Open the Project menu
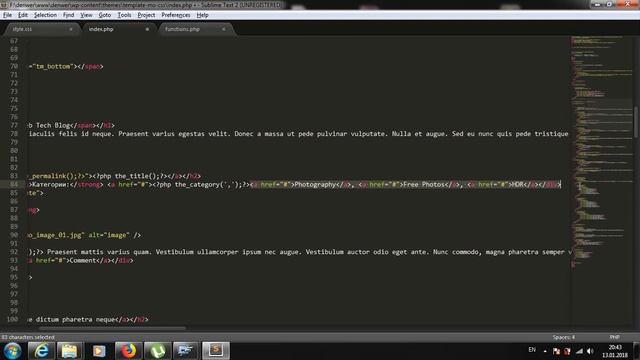 (x=146, y=15)
